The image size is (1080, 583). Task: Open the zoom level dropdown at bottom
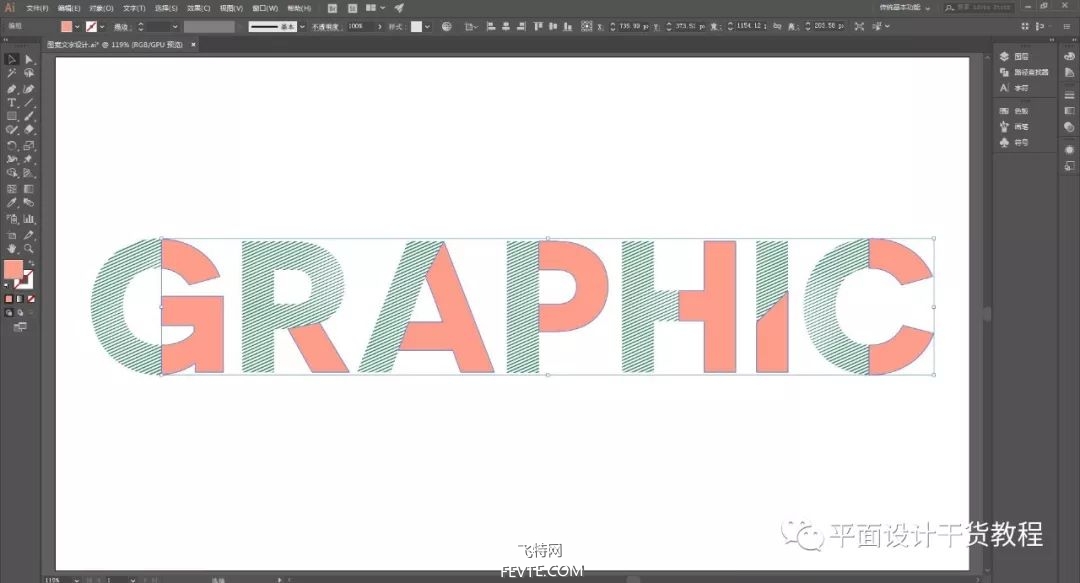(76, 580)
